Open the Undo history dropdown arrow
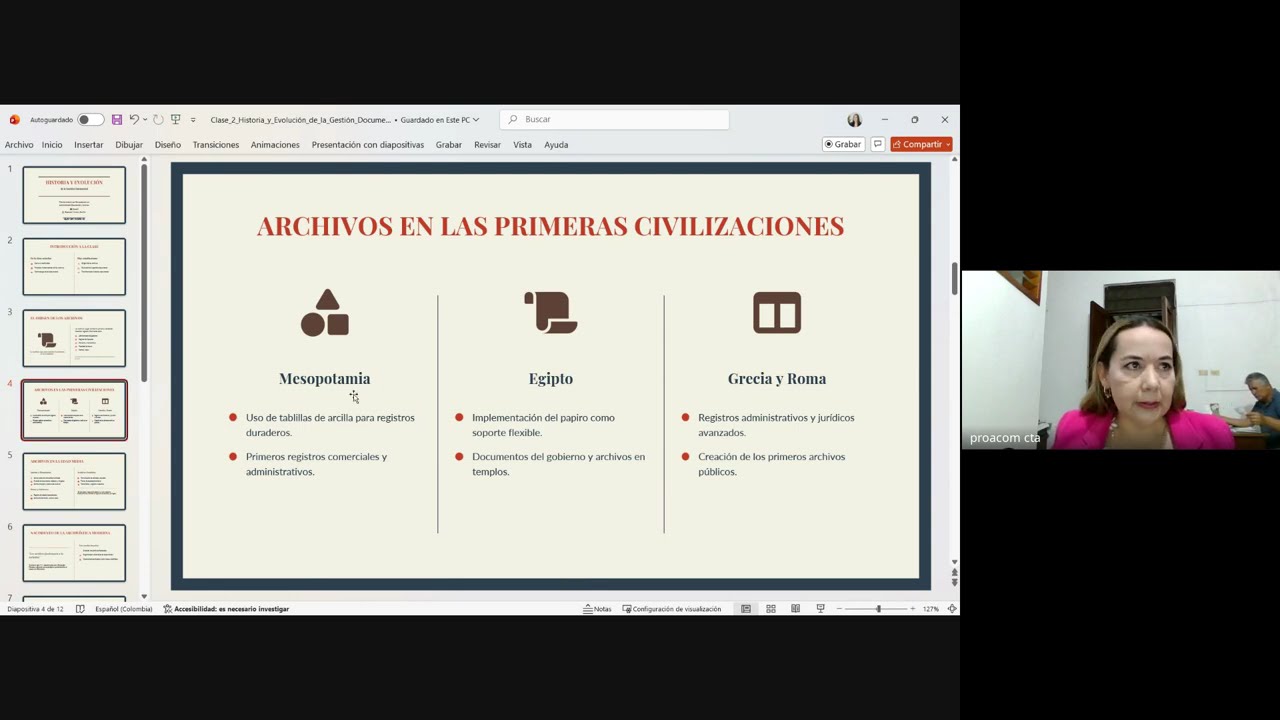Screen dimensions: 1280x720 [x=145, y=120]
